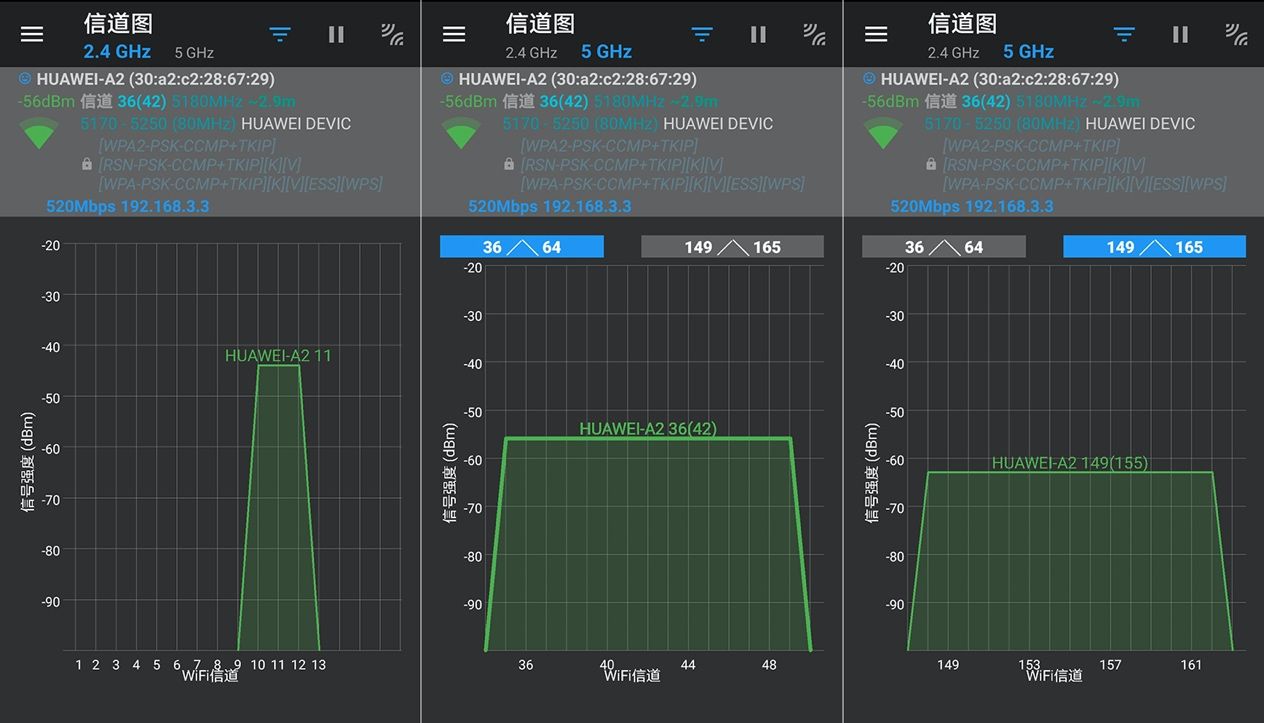
Task: Tap connected smiley icon in screen with 149–165 highlighted
Action: tap(869, 78)
